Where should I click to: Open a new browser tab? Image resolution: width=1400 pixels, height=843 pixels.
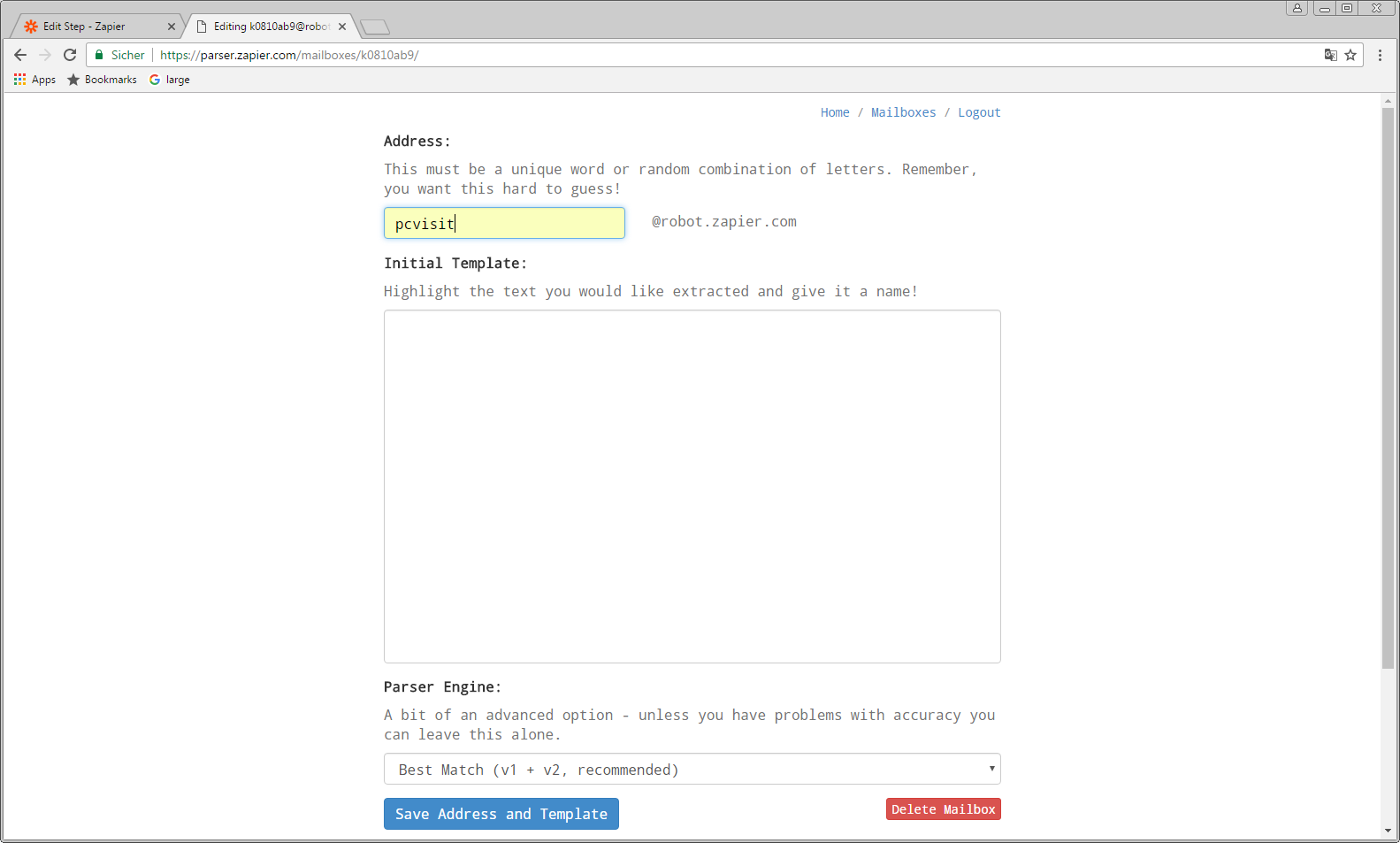(375, 27)
